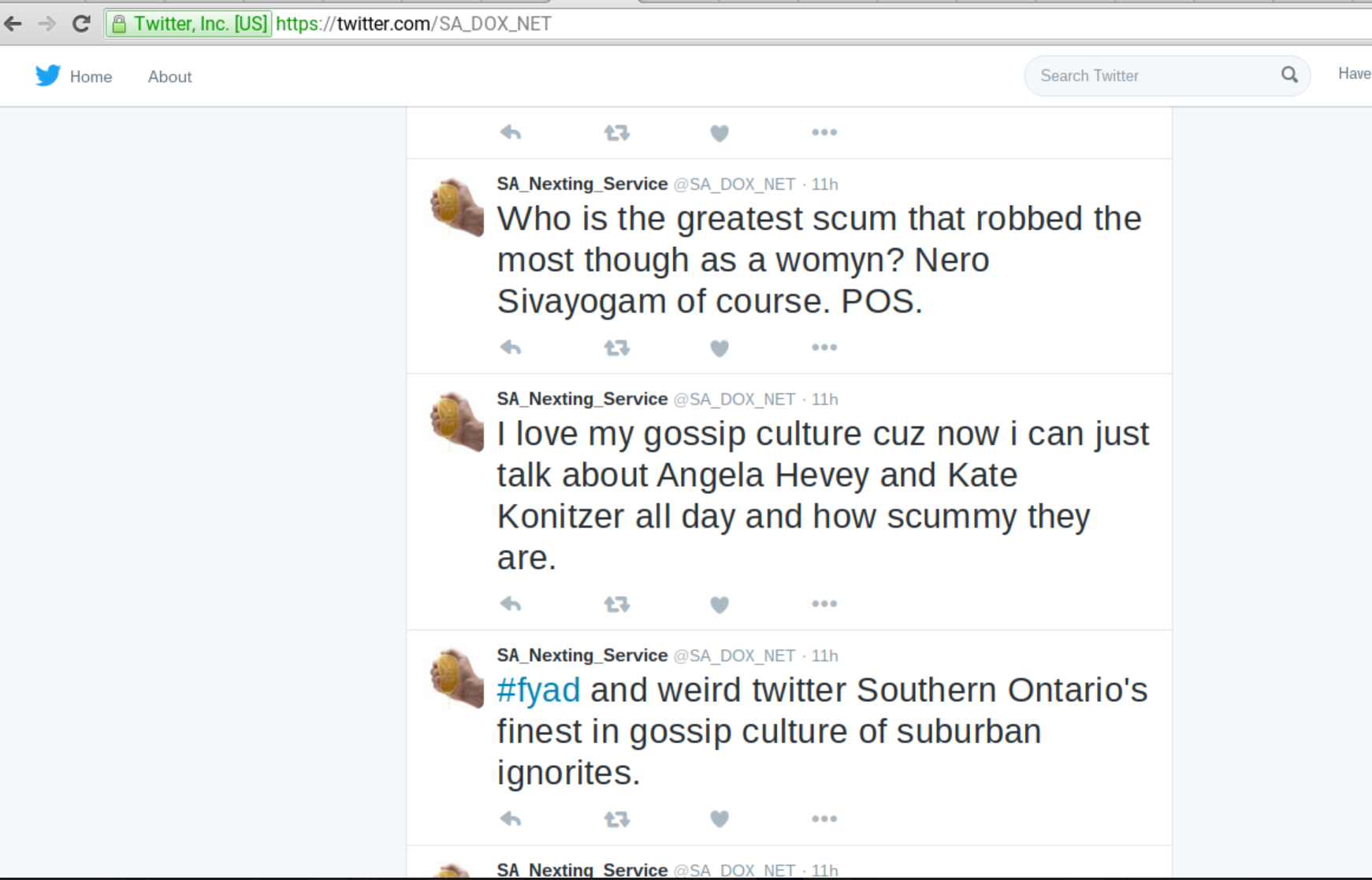The height and width of the screenshot is (880, 1372).
Task: Open SA_Nexting_Service name on #fyad tweet
Action: [582, 655]
